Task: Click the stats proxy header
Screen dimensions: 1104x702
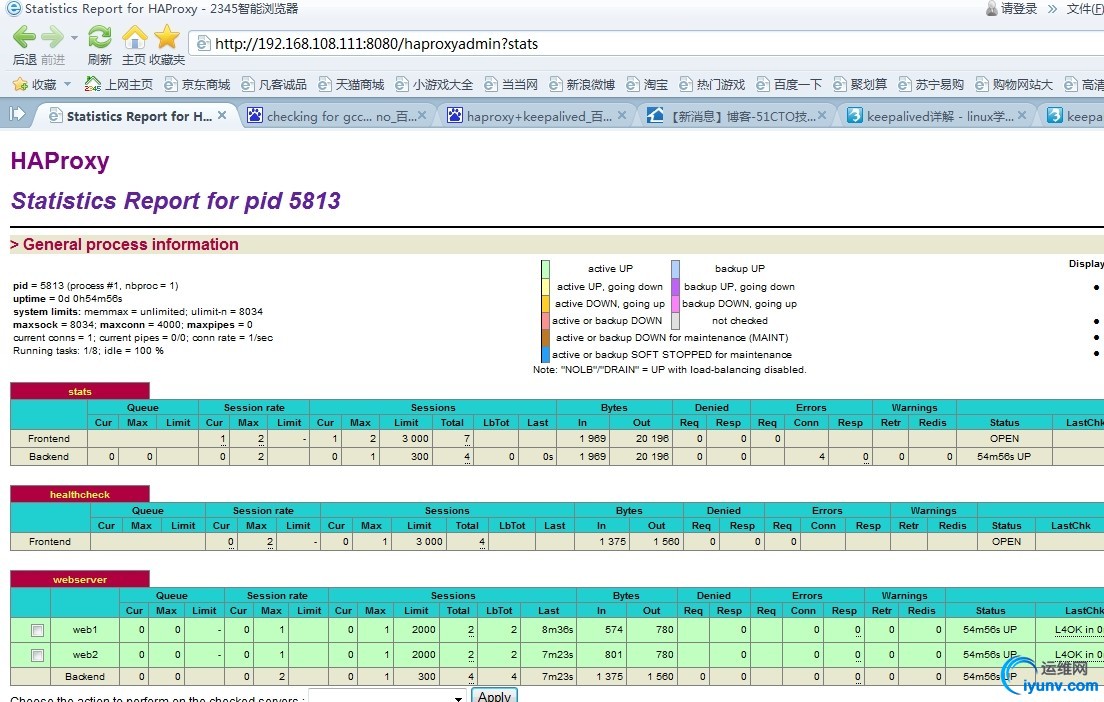Action: [x=80, y=391]
